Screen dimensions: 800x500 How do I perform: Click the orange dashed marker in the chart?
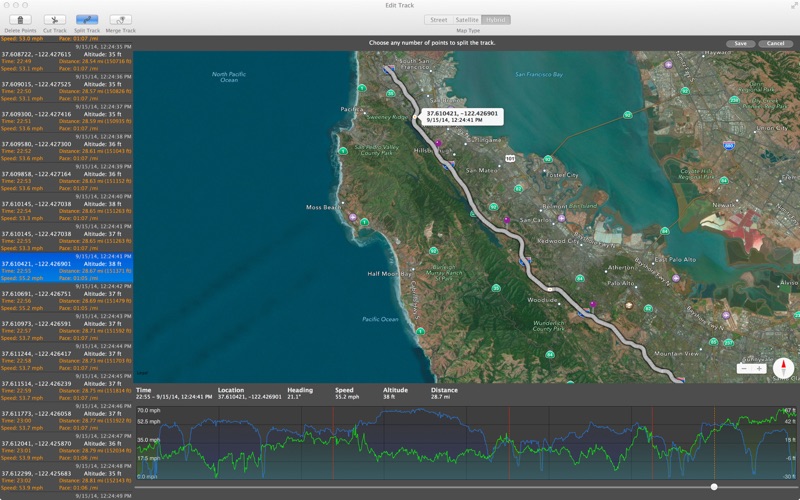click(x=714, y=443)
